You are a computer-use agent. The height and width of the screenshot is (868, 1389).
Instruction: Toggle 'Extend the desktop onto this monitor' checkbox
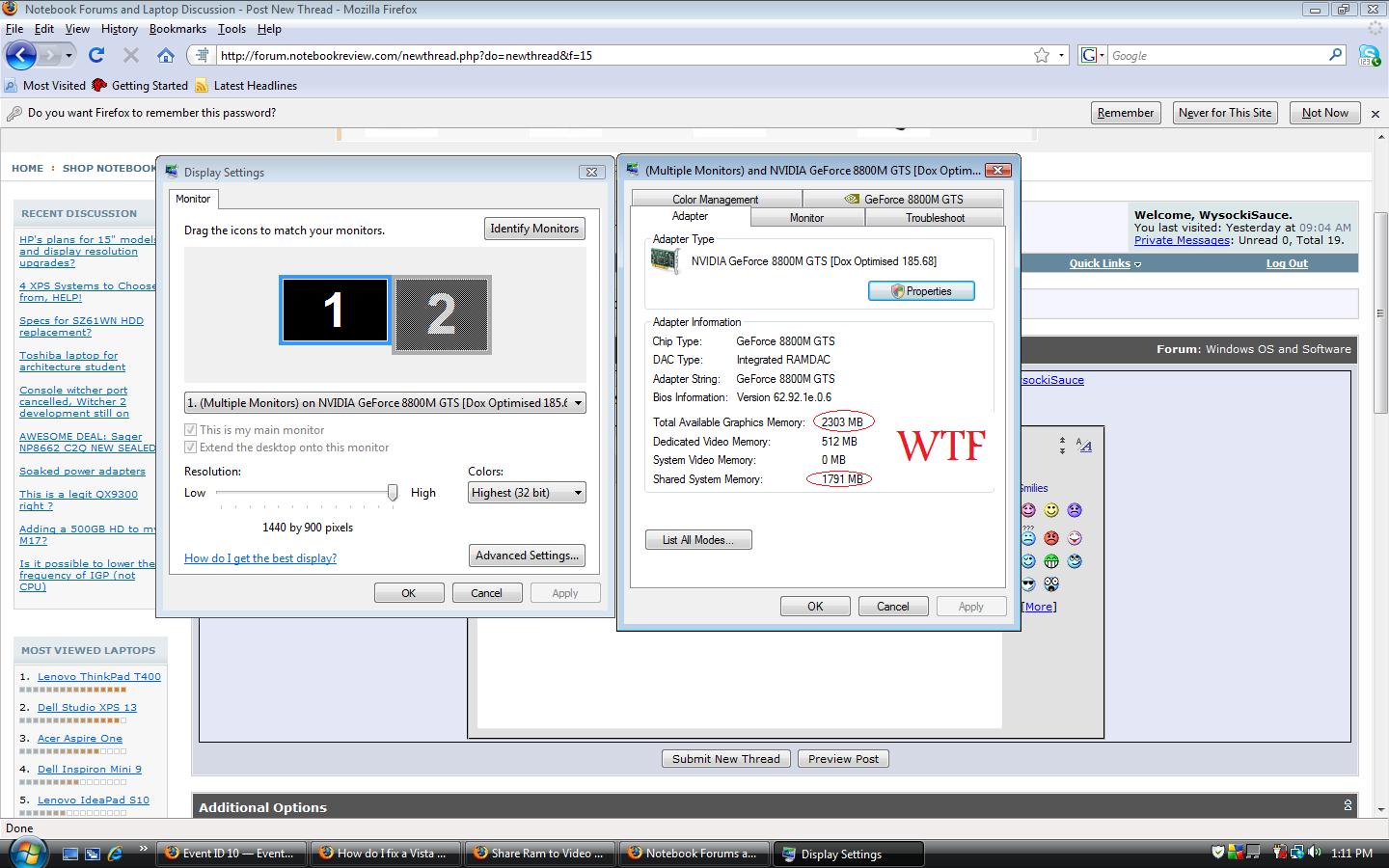click(x=191, y=448)
